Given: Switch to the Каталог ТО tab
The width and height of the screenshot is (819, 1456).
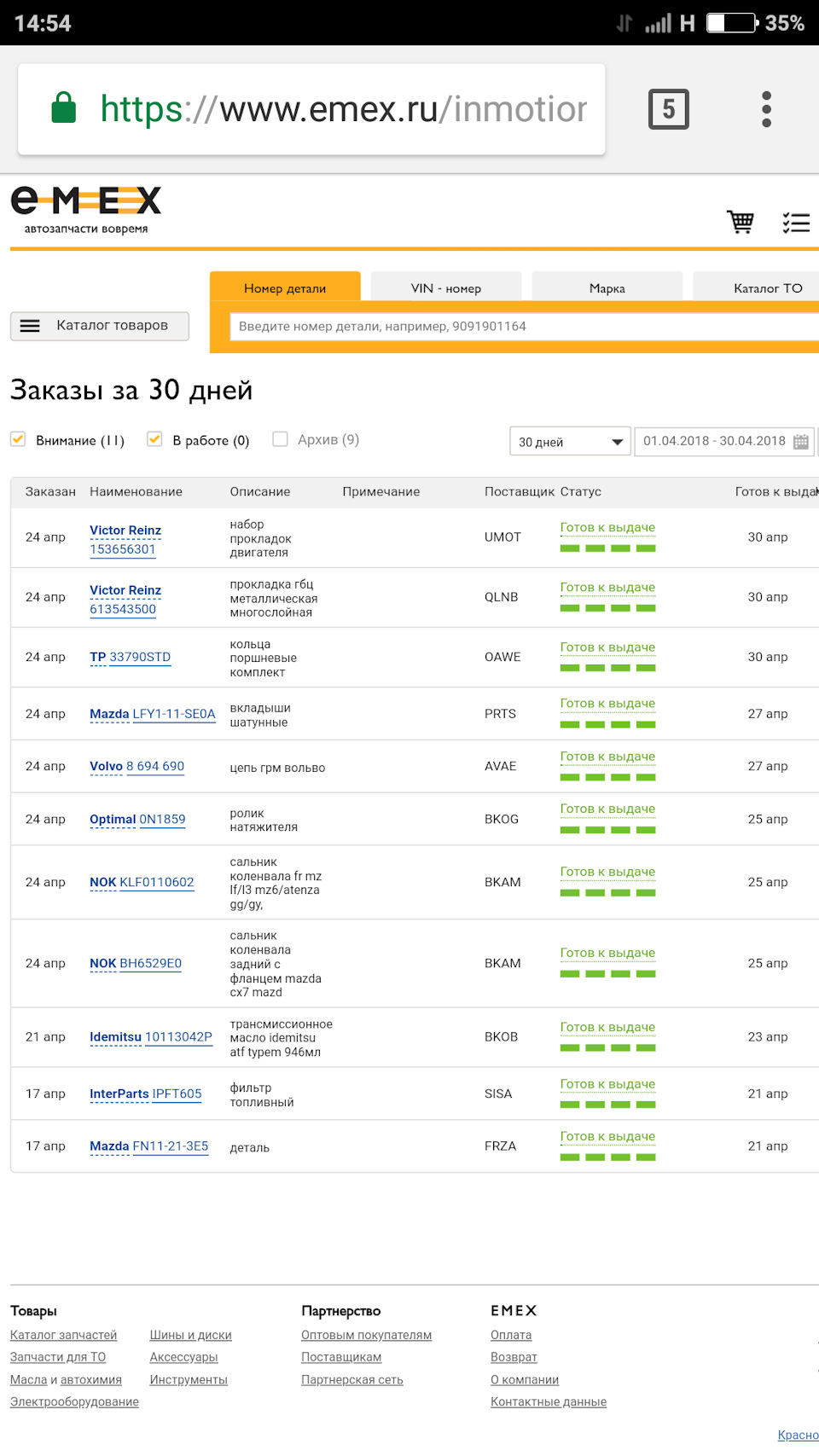Looking at the screenshot, I should point(756,287).
